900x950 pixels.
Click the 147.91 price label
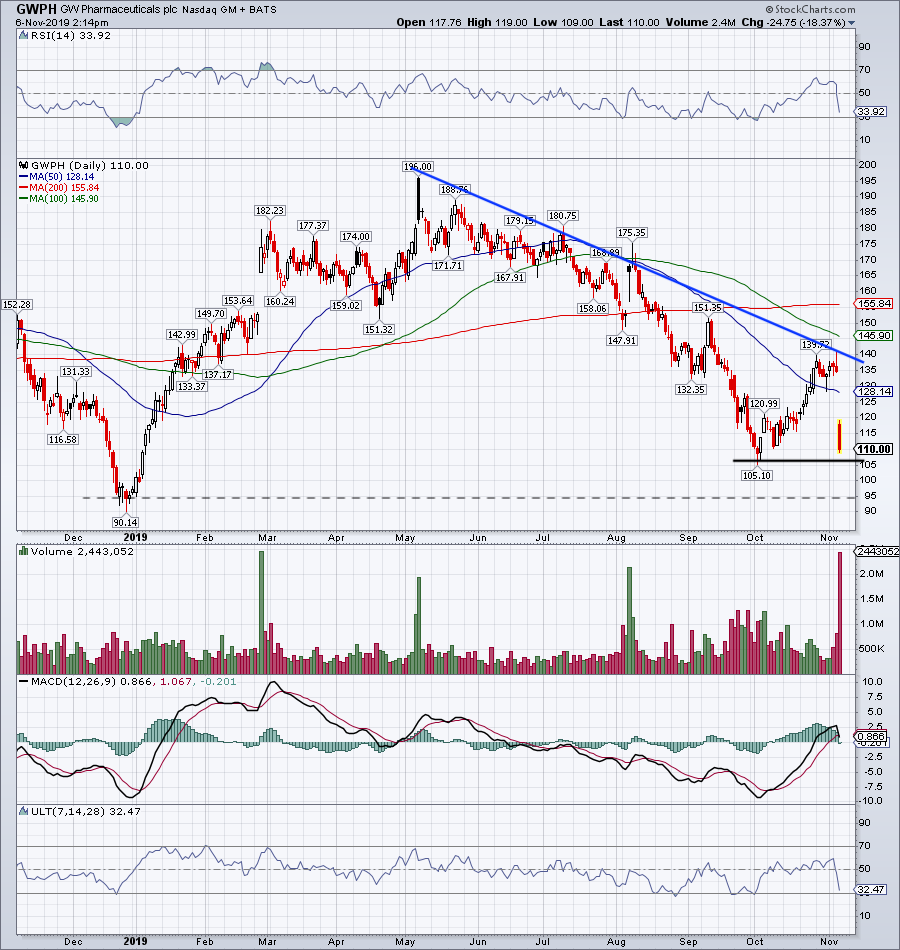pos(622,340)
